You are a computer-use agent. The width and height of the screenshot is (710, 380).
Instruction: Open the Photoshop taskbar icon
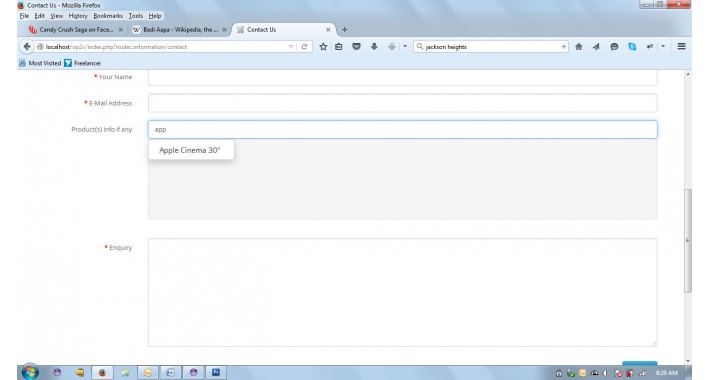[x=216, y=373]
